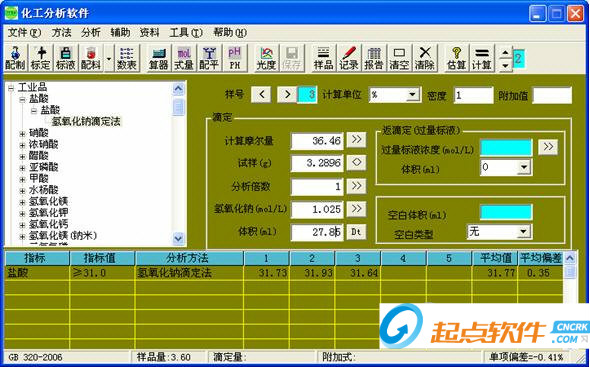Click the <> button beside 试样(g)
590x367 pixels.
click(x=356, y=163)
